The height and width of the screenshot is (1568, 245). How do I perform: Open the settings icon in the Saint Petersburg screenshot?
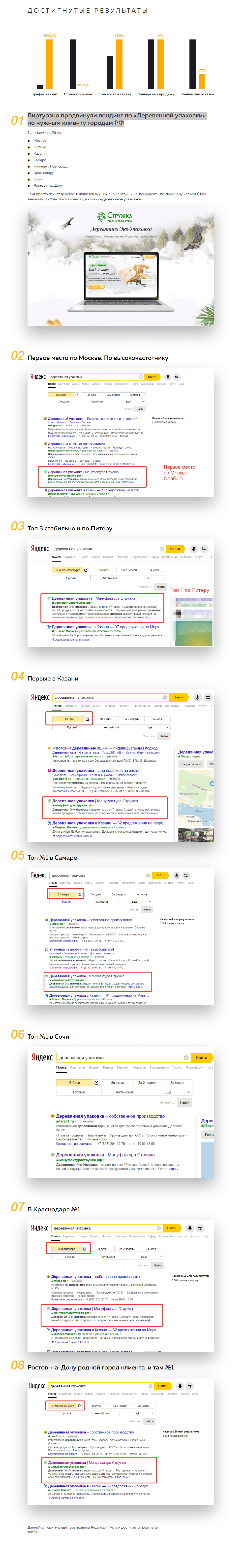[x=204, y=548]
